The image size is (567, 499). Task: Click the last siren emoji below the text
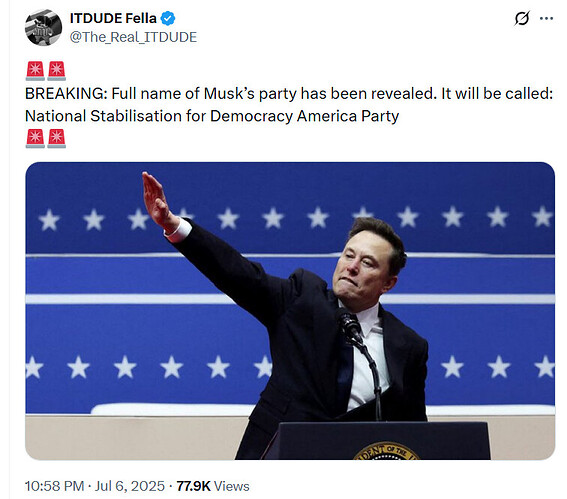57,138
